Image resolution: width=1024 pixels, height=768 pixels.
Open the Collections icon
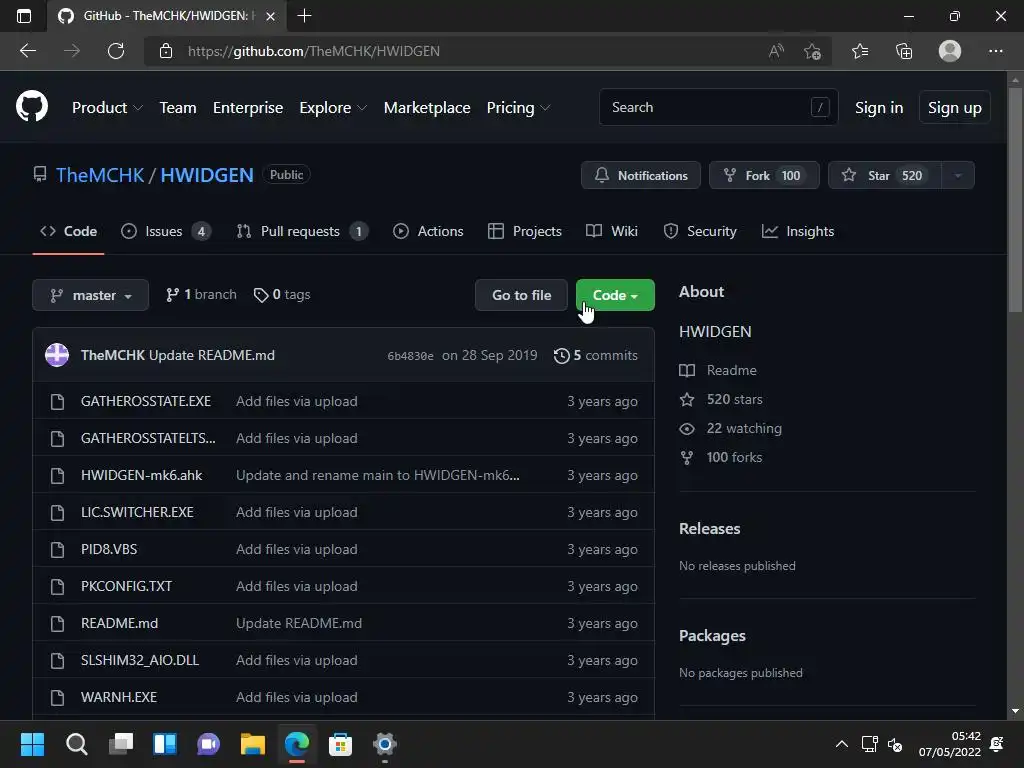[x=904, y=51]
